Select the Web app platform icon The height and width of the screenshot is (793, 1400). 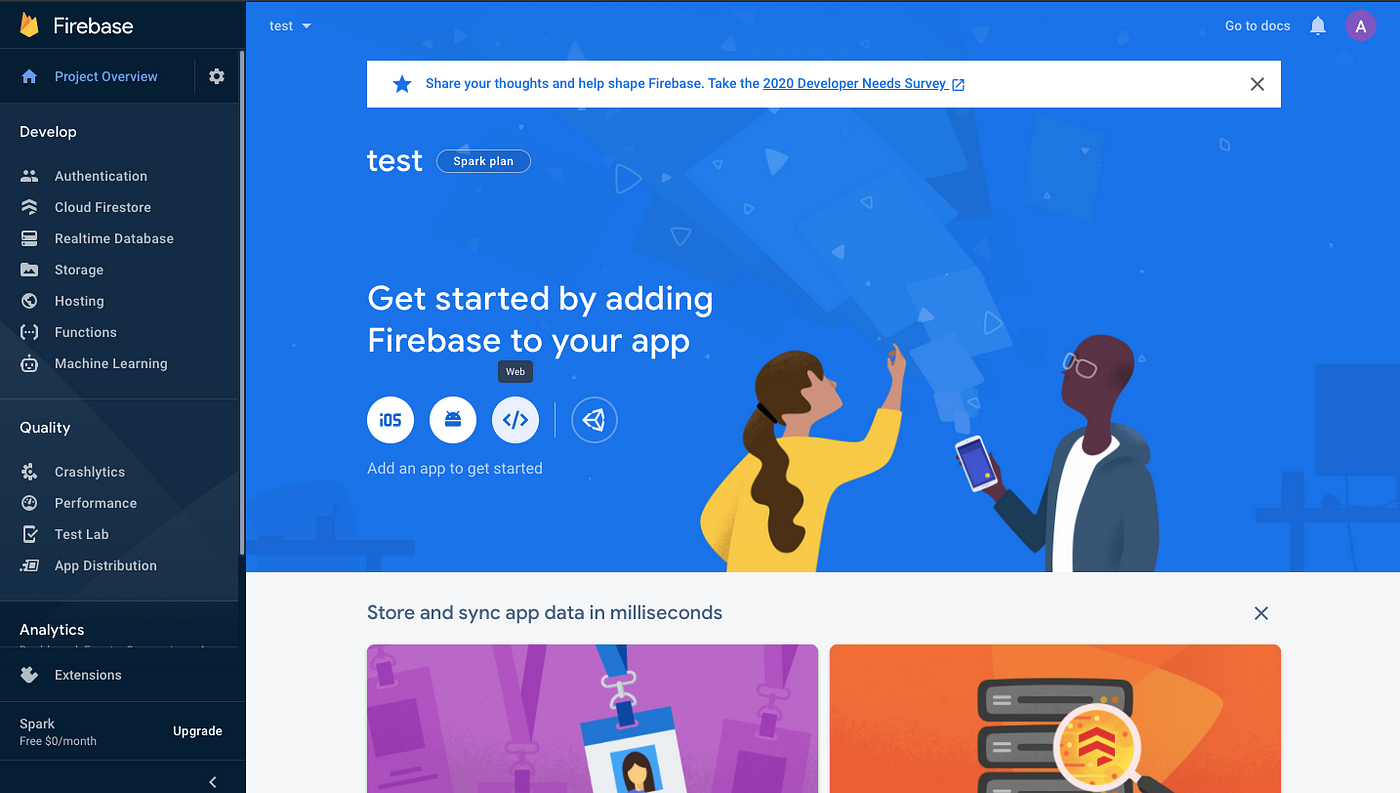tap(515, 420)
